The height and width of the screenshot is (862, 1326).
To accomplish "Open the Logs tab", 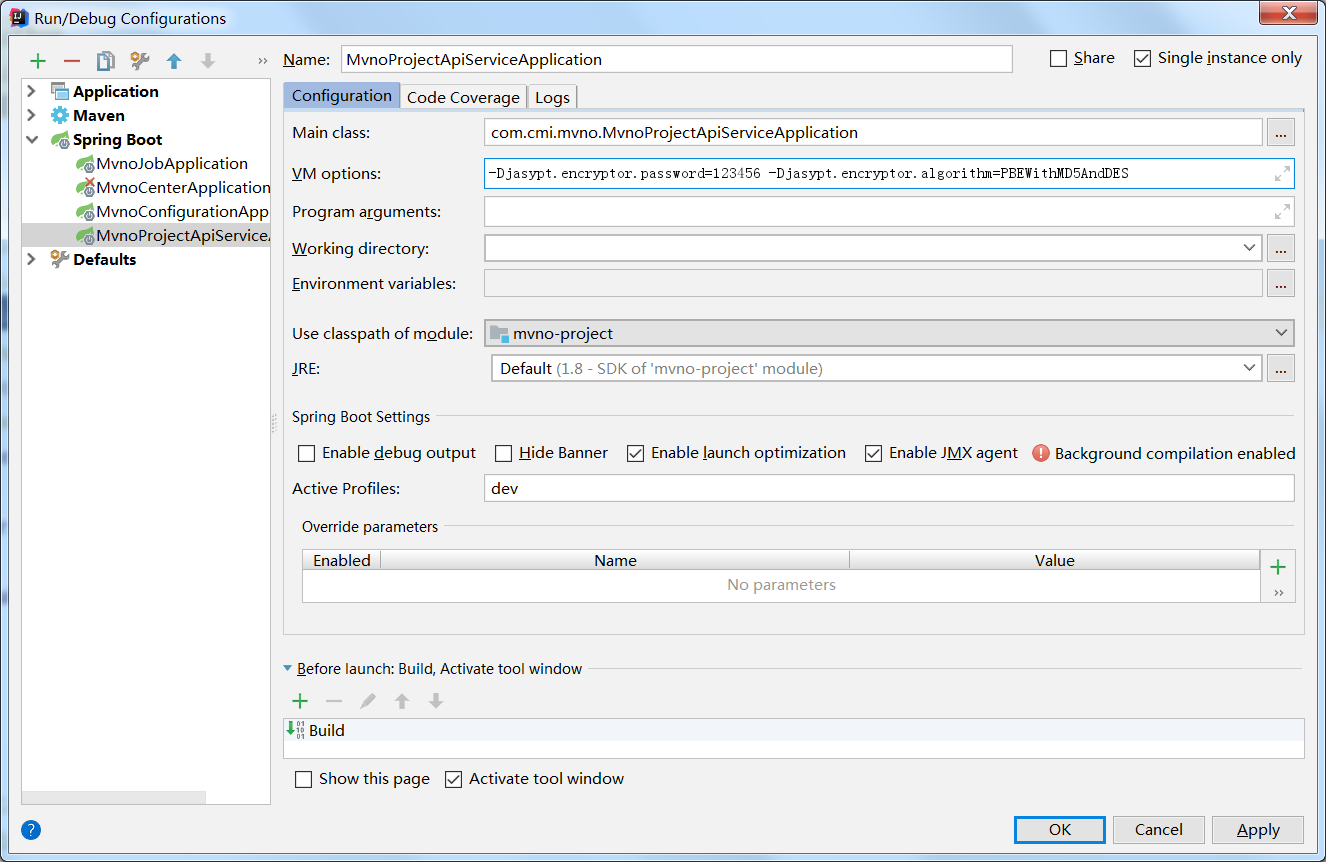I will tap(552, 97).
